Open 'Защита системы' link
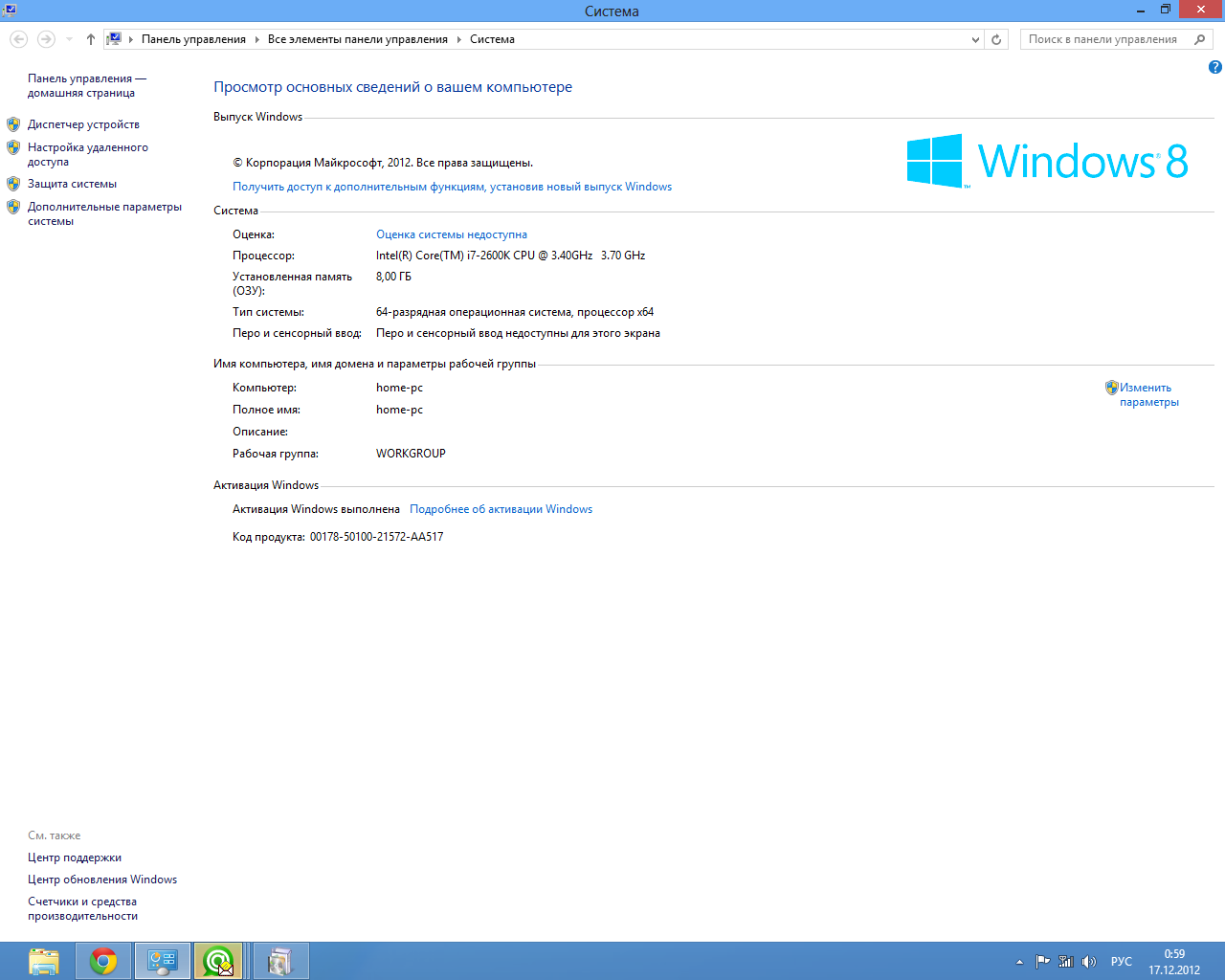 pos(72,184)
